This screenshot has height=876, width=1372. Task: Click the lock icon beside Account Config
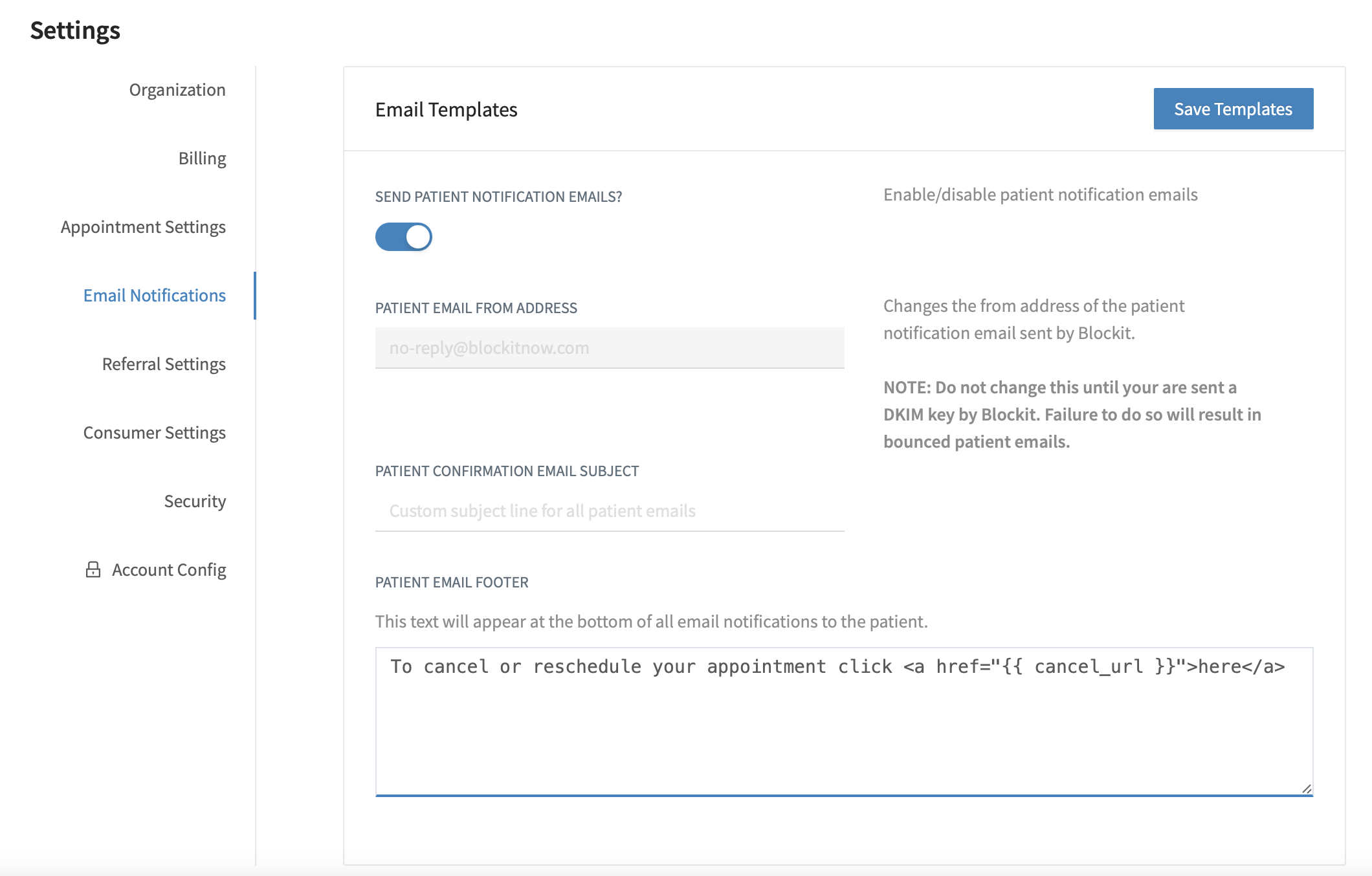pos(93,569)
